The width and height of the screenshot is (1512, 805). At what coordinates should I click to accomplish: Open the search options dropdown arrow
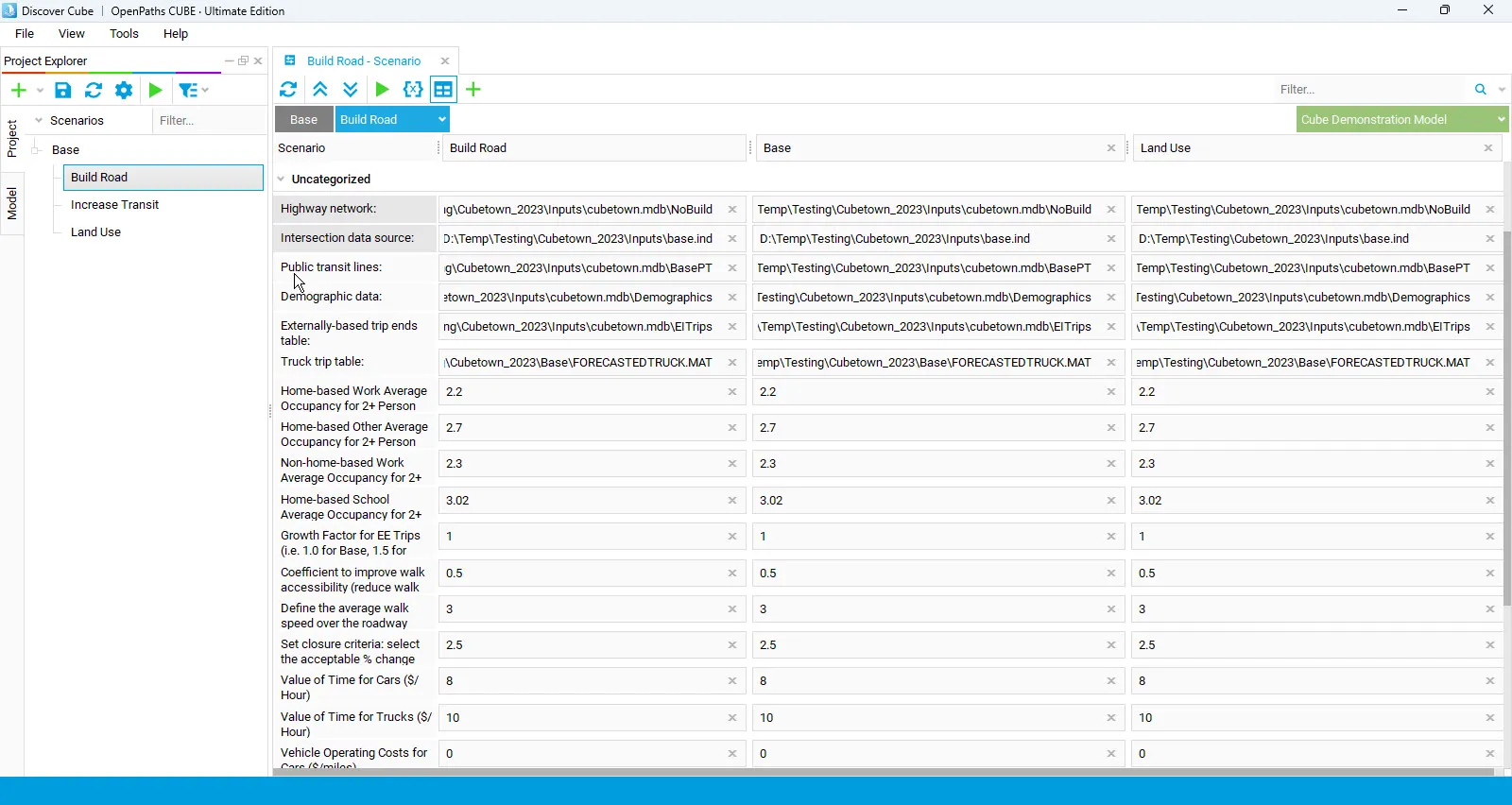pos(1502,90)
